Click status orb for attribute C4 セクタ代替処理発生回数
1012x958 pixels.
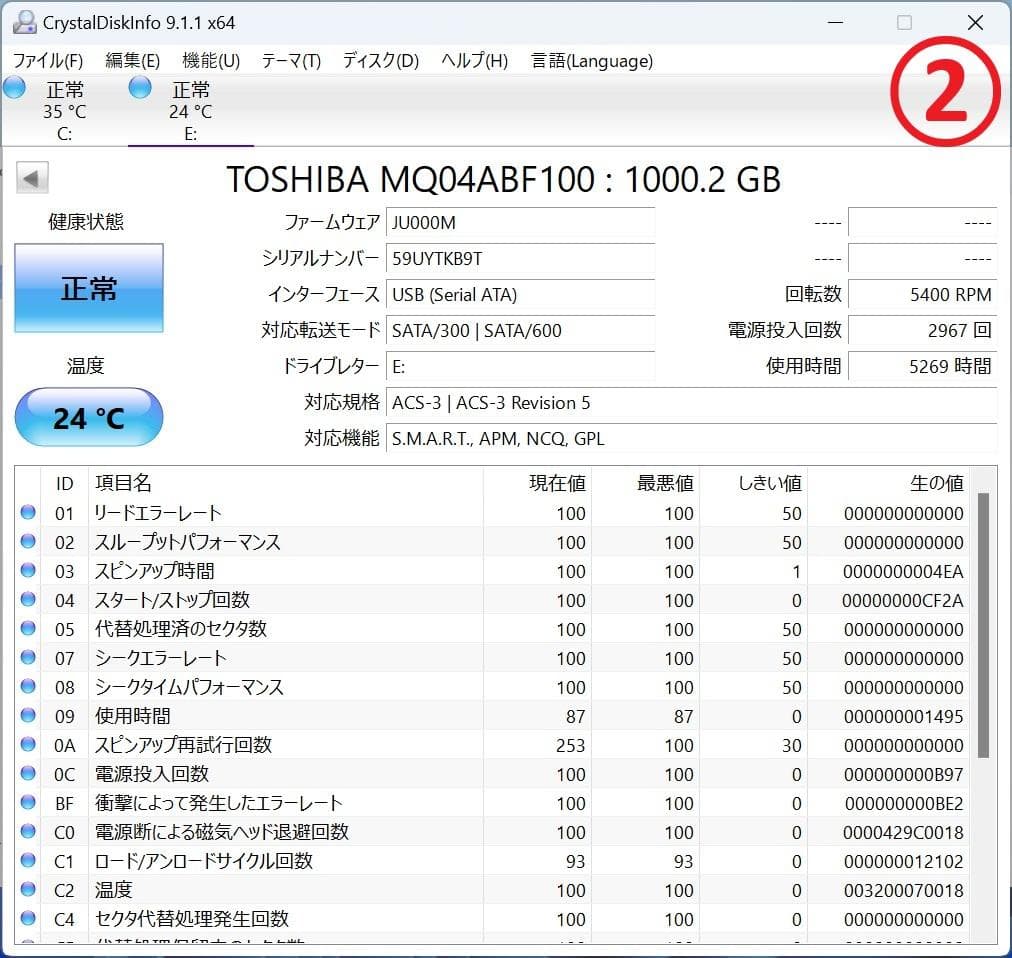coord(28,918)
